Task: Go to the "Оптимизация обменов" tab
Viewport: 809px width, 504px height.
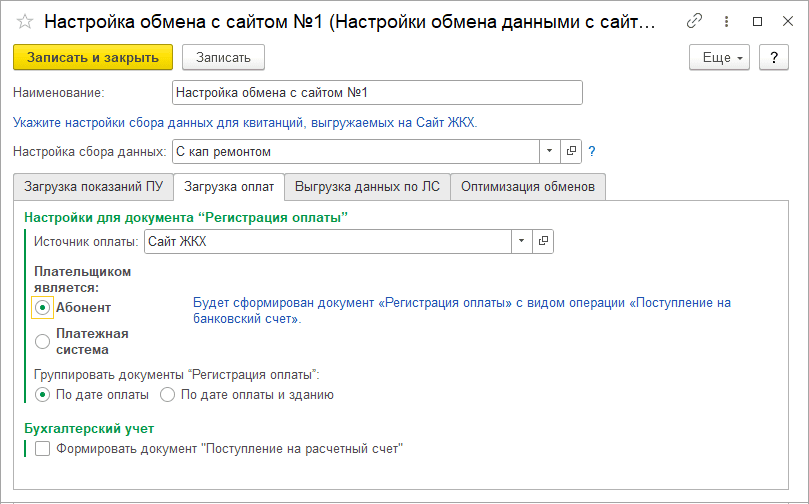Action: [528, 187]
